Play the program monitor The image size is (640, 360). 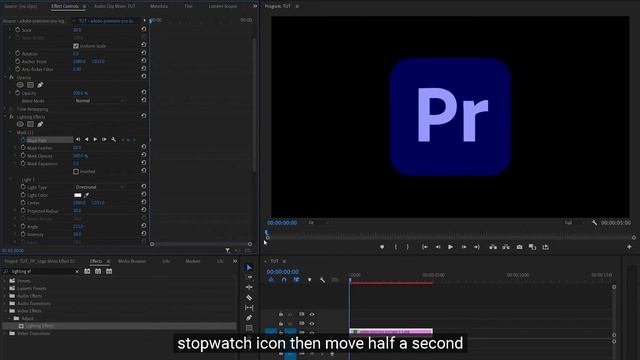click(450, 247)
